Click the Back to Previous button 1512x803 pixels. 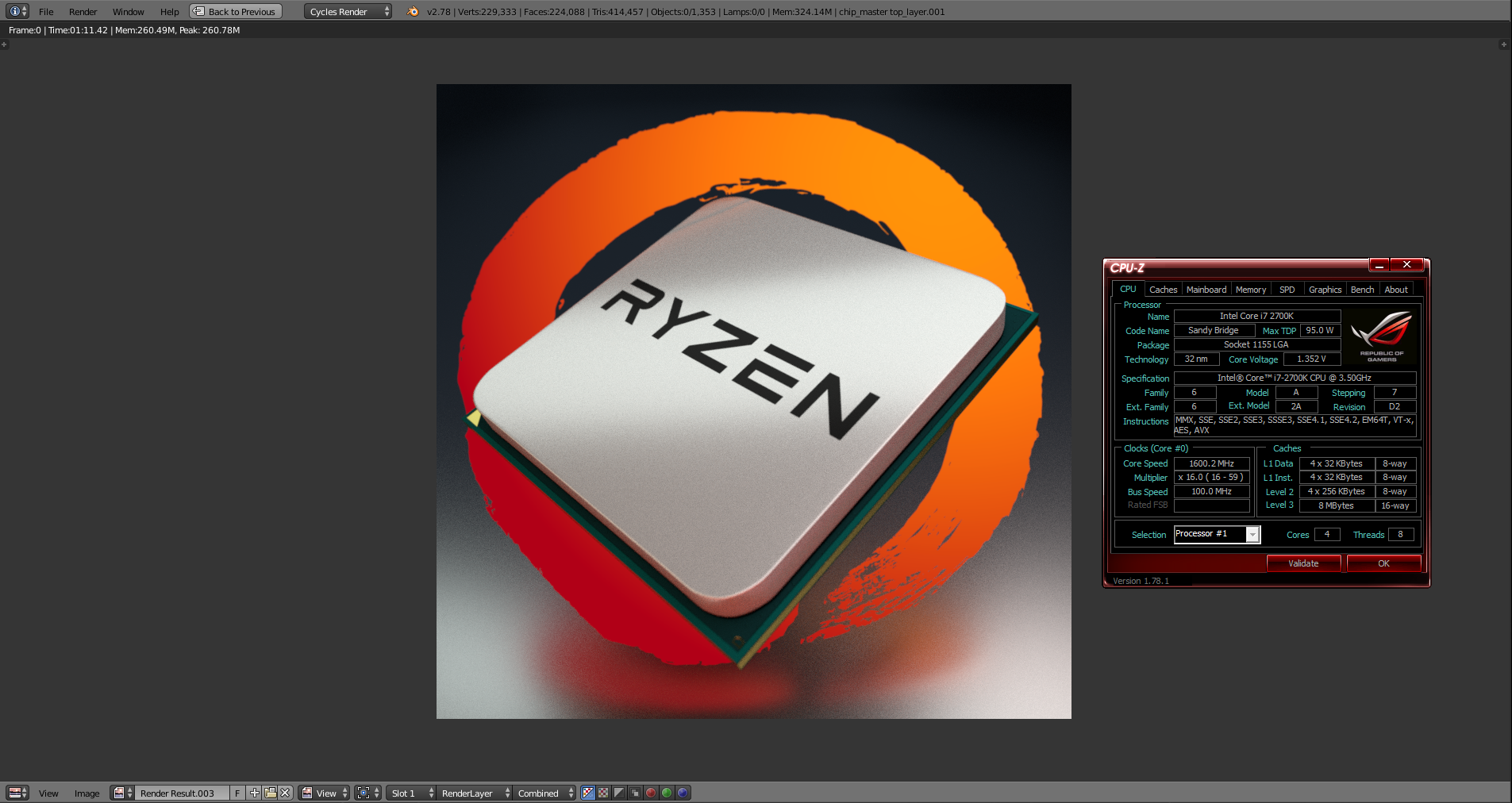(x=236, y=11)
